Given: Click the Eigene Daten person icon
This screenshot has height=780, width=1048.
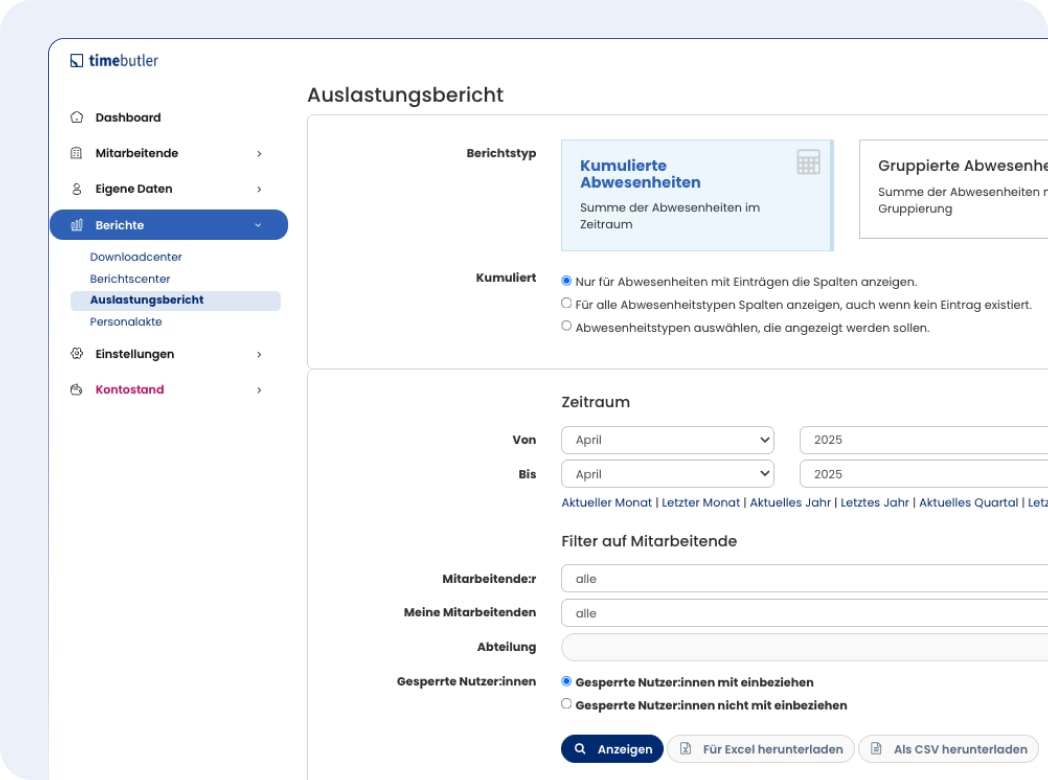Looking at the screenshot, I should (x=76, y=189).
